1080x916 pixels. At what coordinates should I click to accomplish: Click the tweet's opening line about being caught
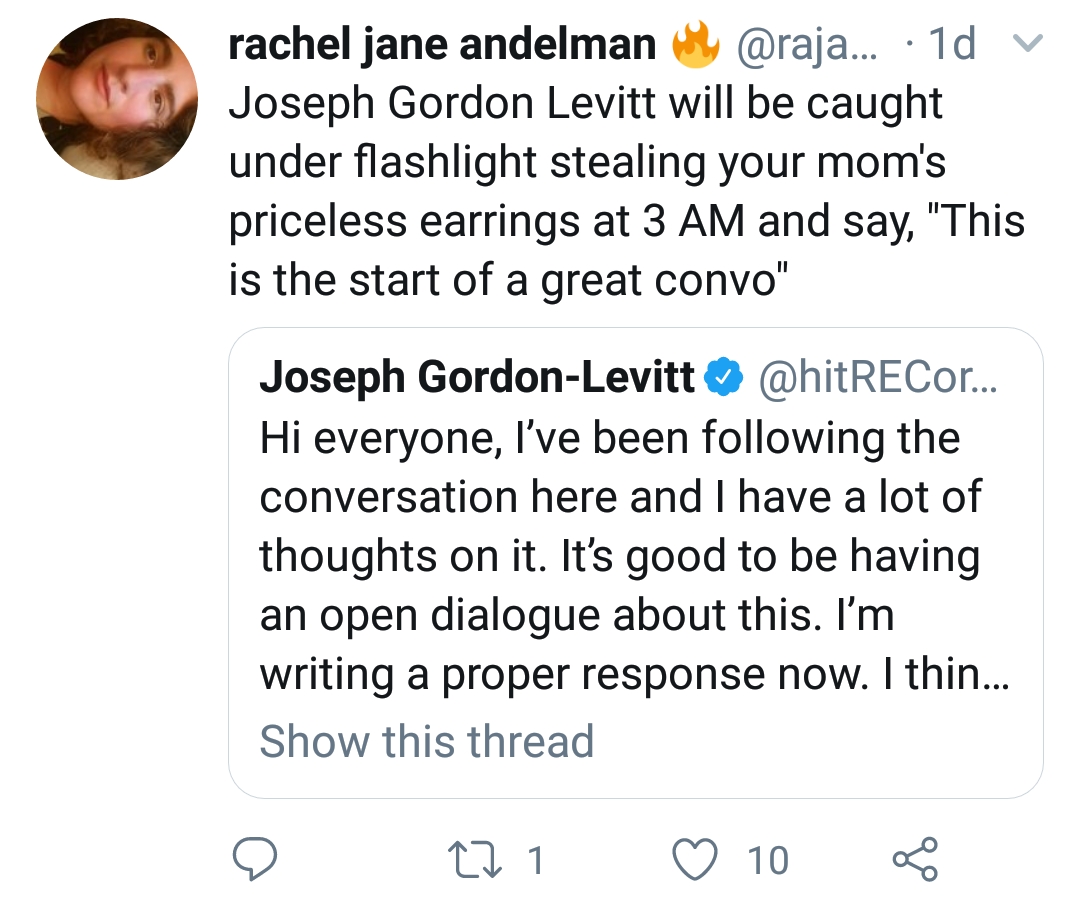586,104
